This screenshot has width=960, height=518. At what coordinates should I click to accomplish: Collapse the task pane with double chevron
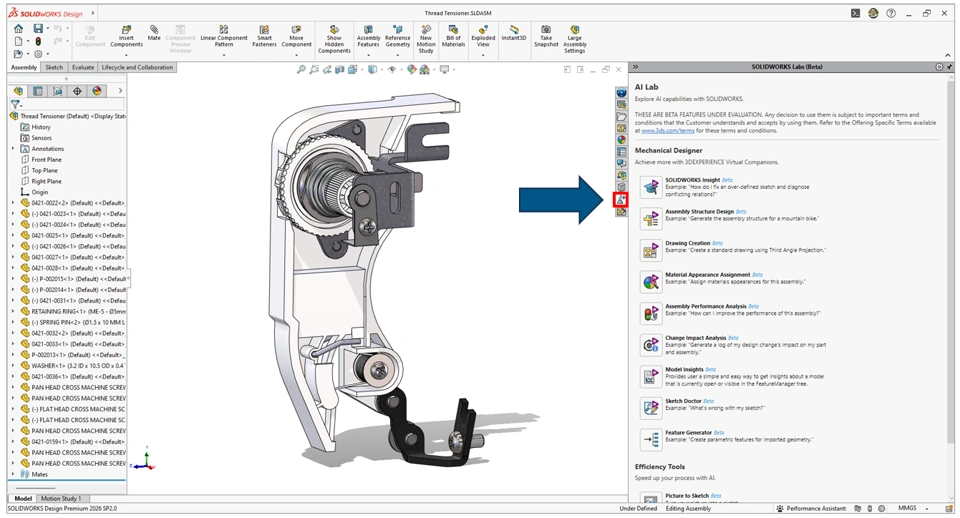click(x=636, y=67)
